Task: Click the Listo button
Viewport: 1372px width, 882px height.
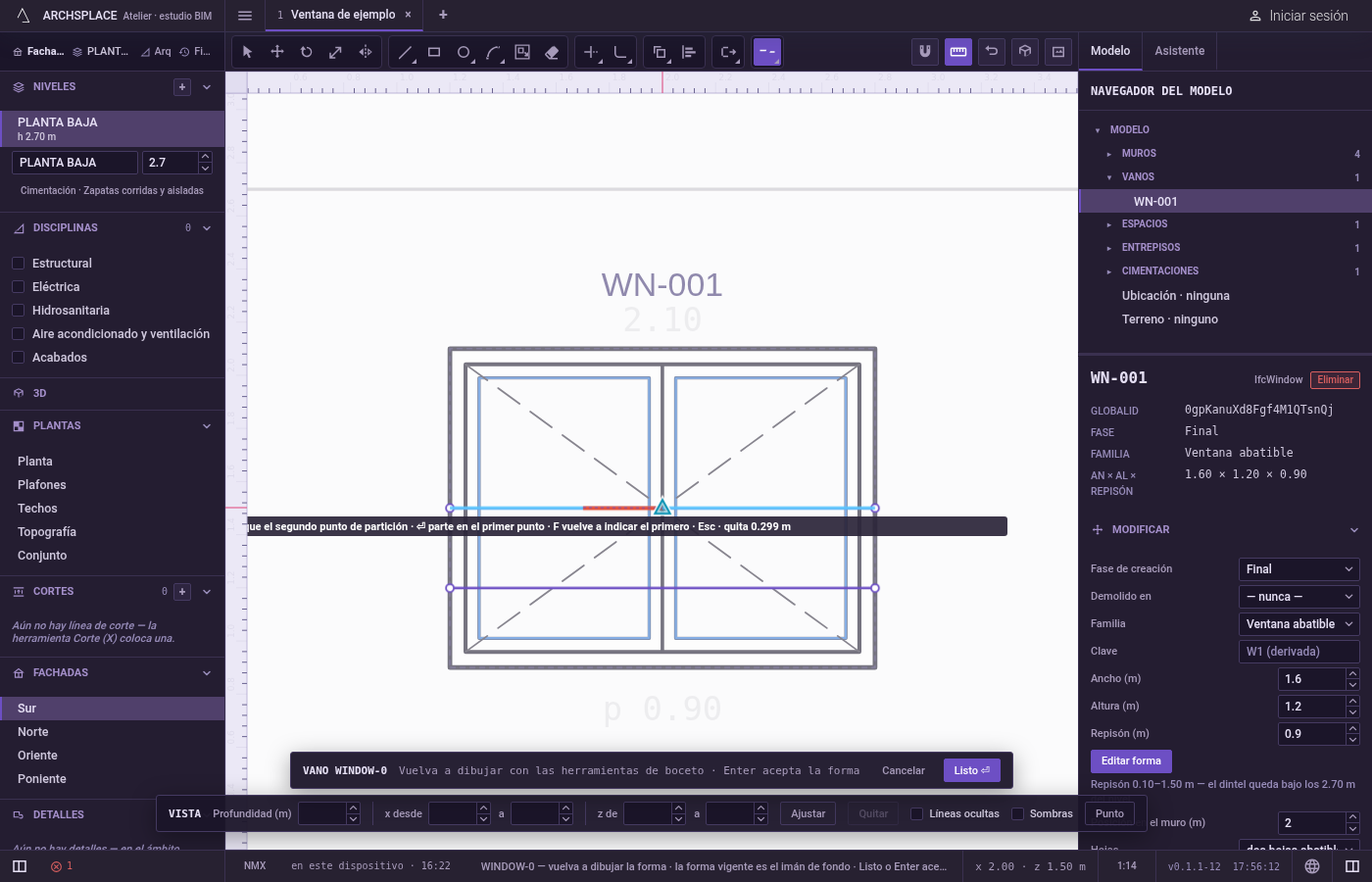Action: pyautogui.click(x=972, y=770)
